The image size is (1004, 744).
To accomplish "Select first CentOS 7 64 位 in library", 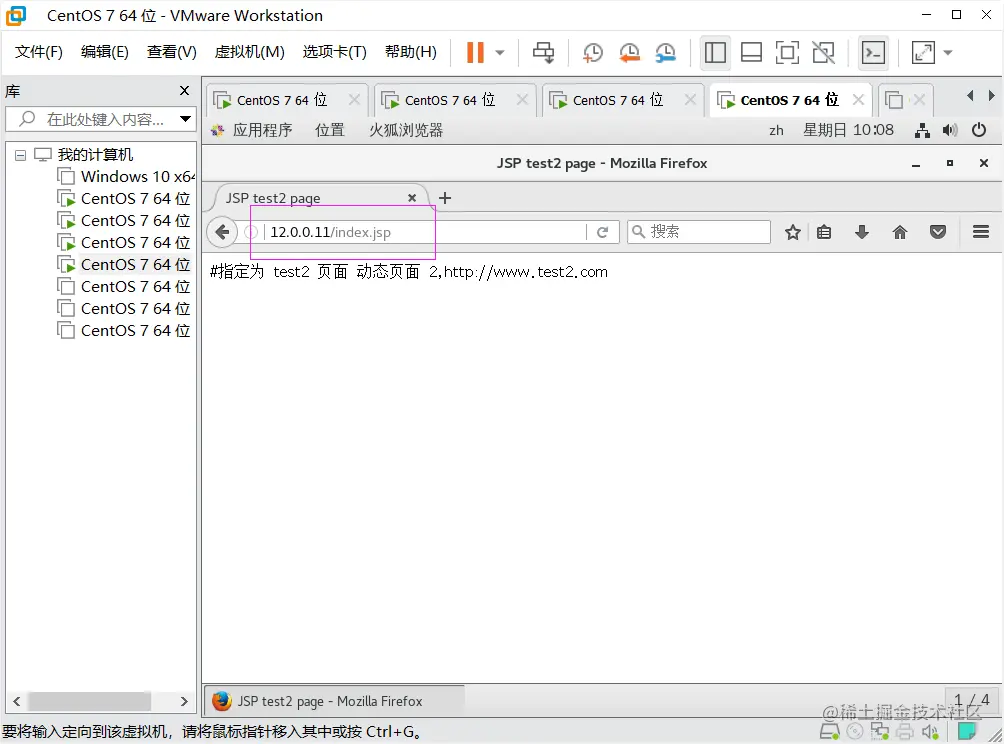I will 124,198.
